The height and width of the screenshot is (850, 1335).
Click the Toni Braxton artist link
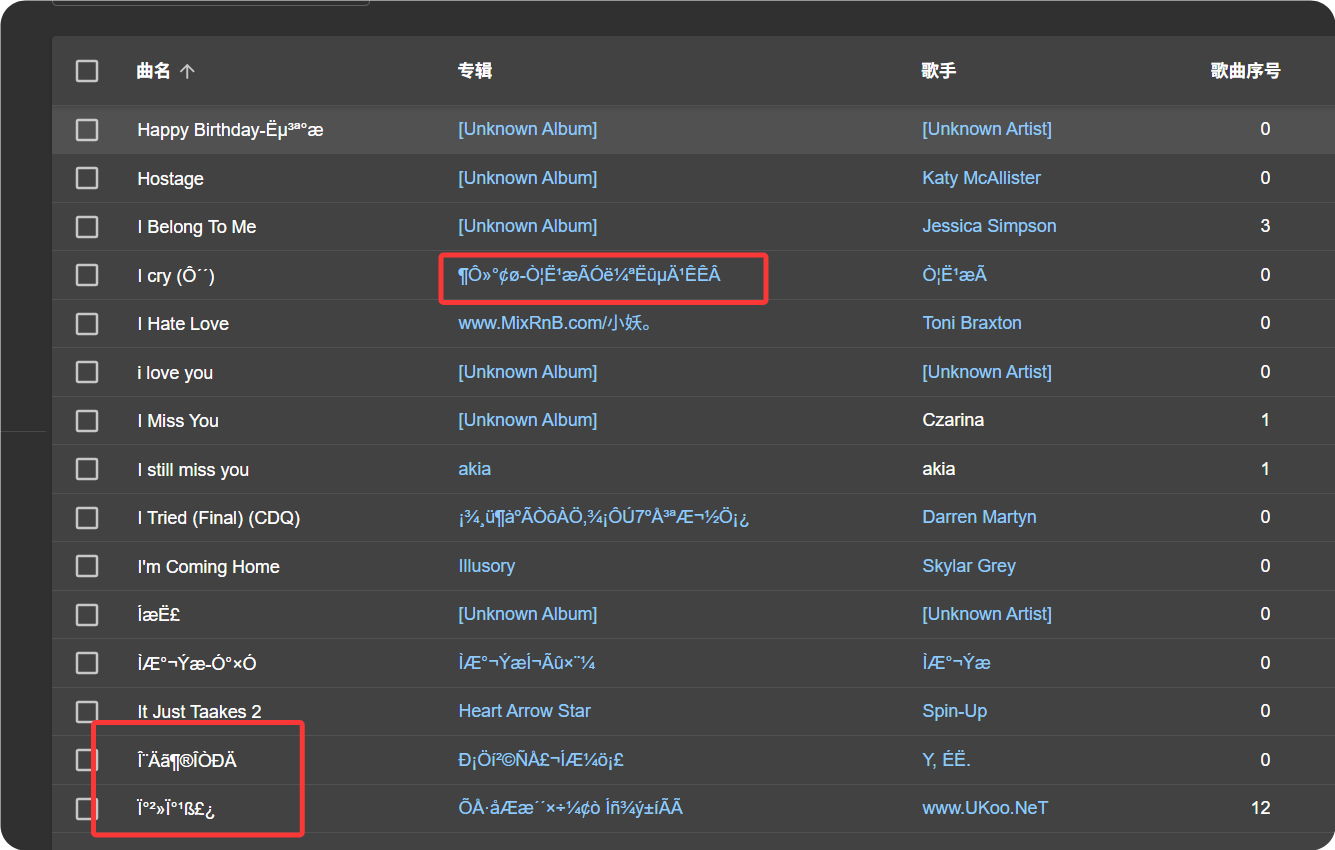tap(971, 323)
